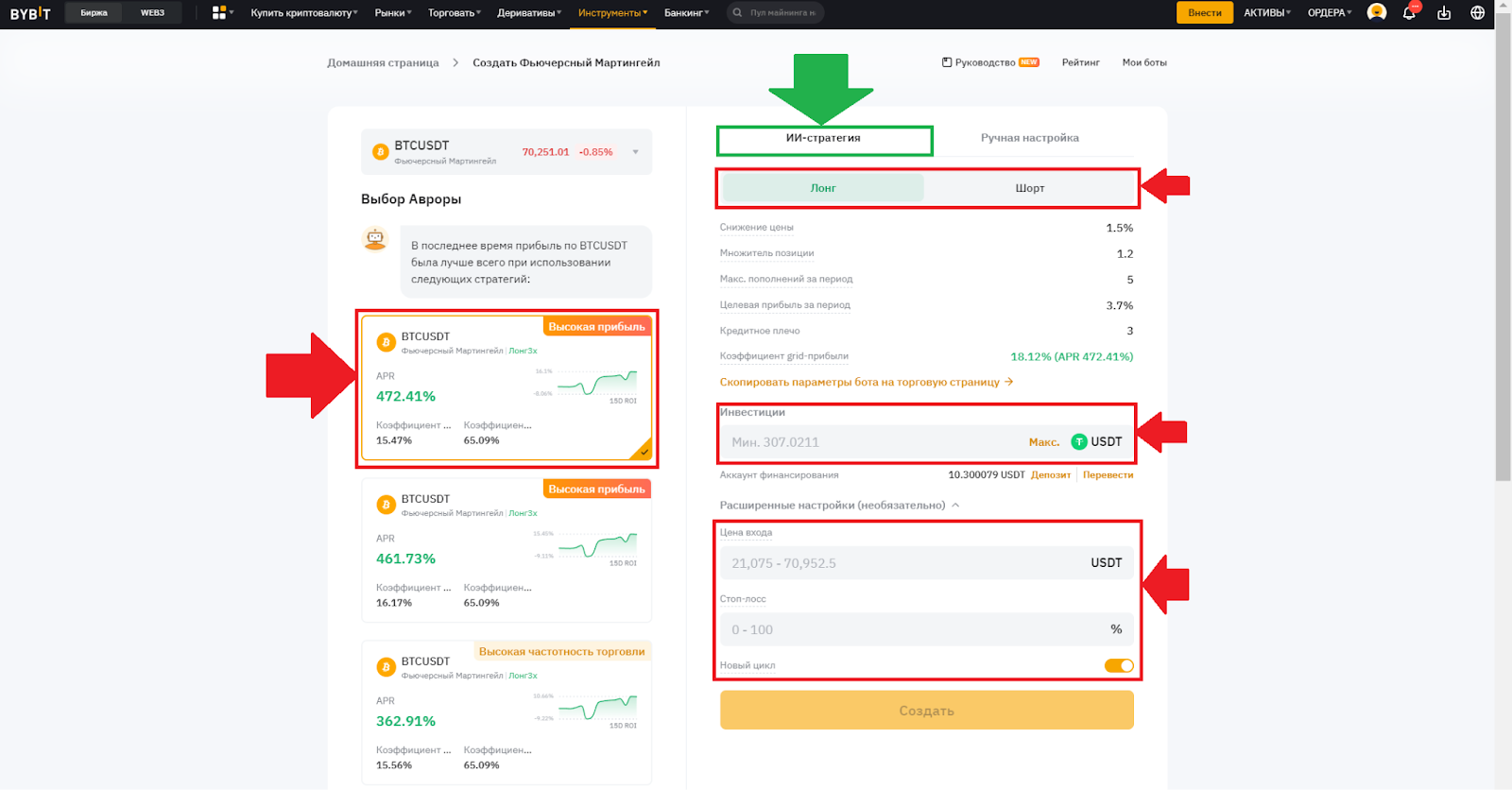1512x790 pixels.
Task: Switch to the ИИ-стратегия tab
Action: [x=823, y=138]
